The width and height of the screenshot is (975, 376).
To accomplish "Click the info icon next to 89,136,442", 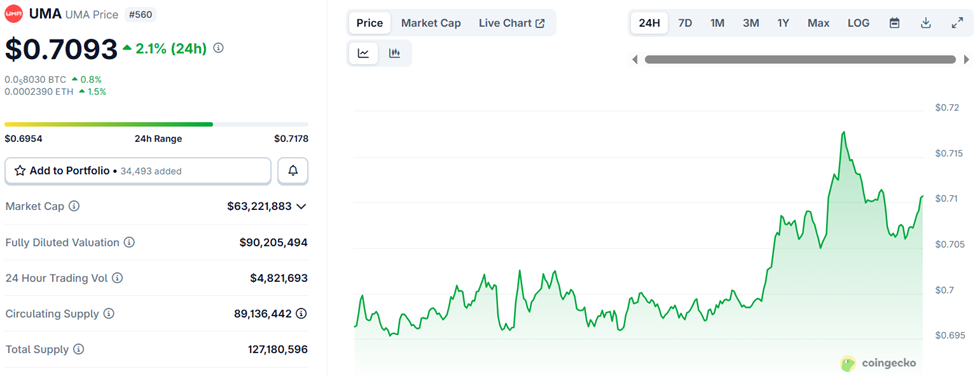I will tap(302, 314).
